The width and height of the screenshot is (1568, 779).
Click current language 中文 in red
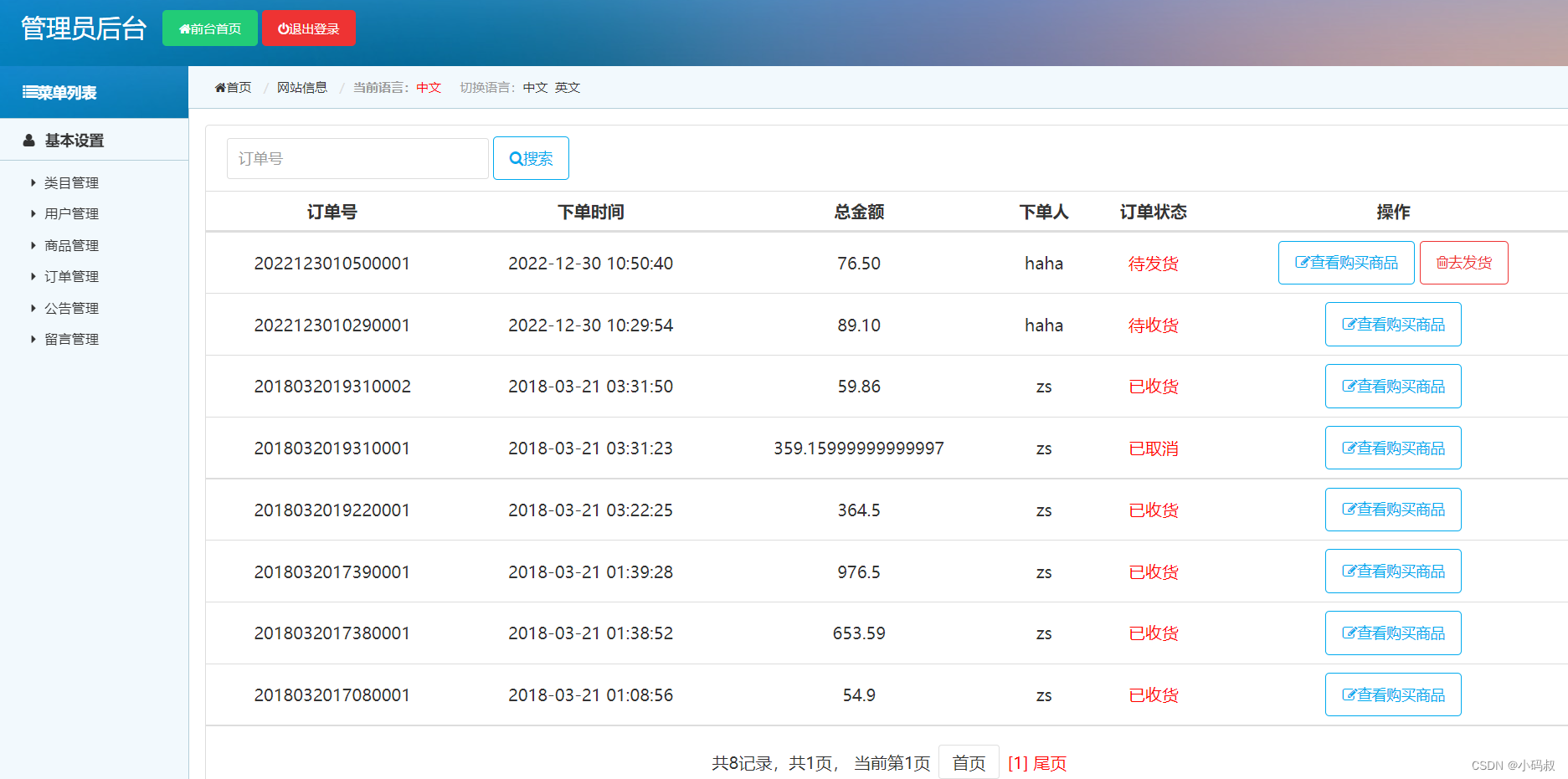(429, 88)
